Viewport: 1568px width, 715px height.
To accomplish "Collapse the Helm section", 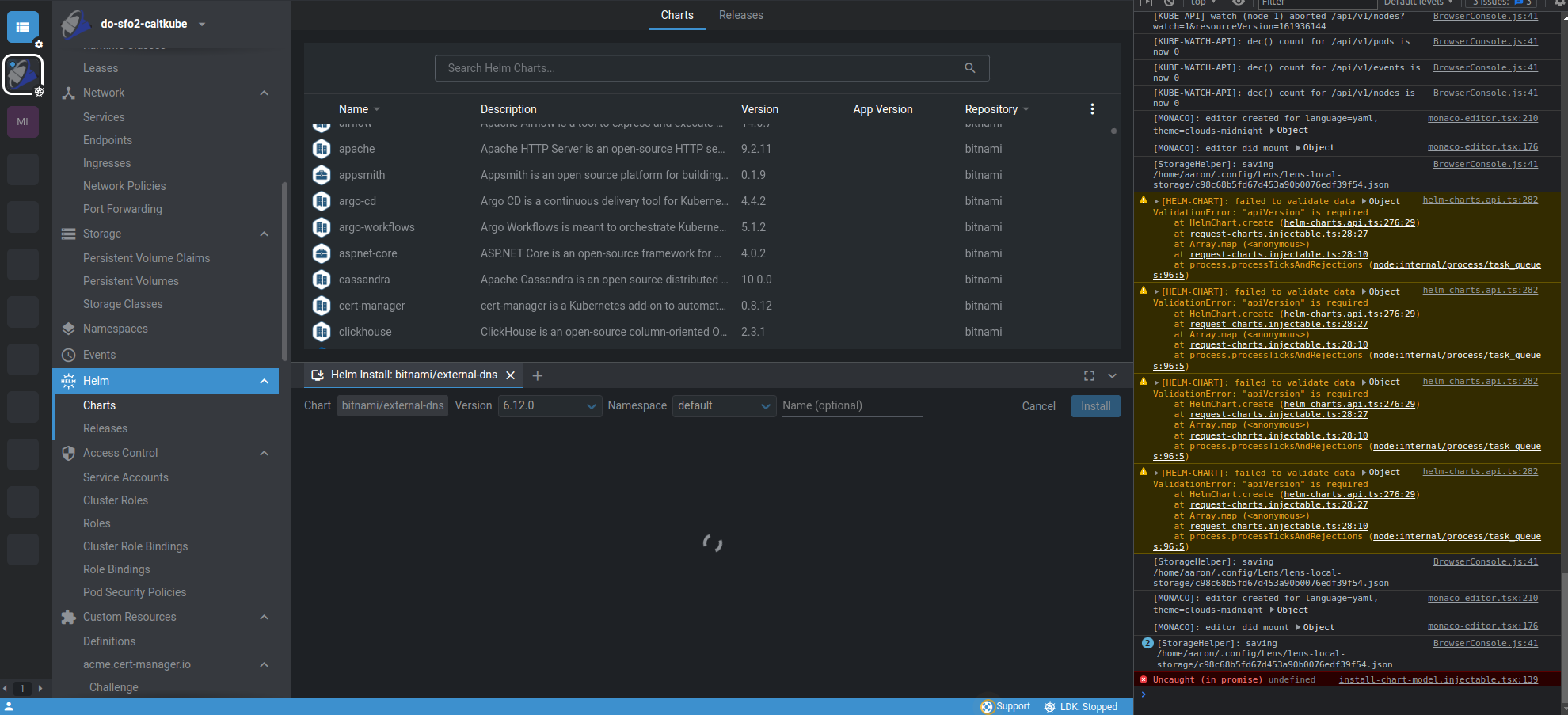I will point(265,381).
